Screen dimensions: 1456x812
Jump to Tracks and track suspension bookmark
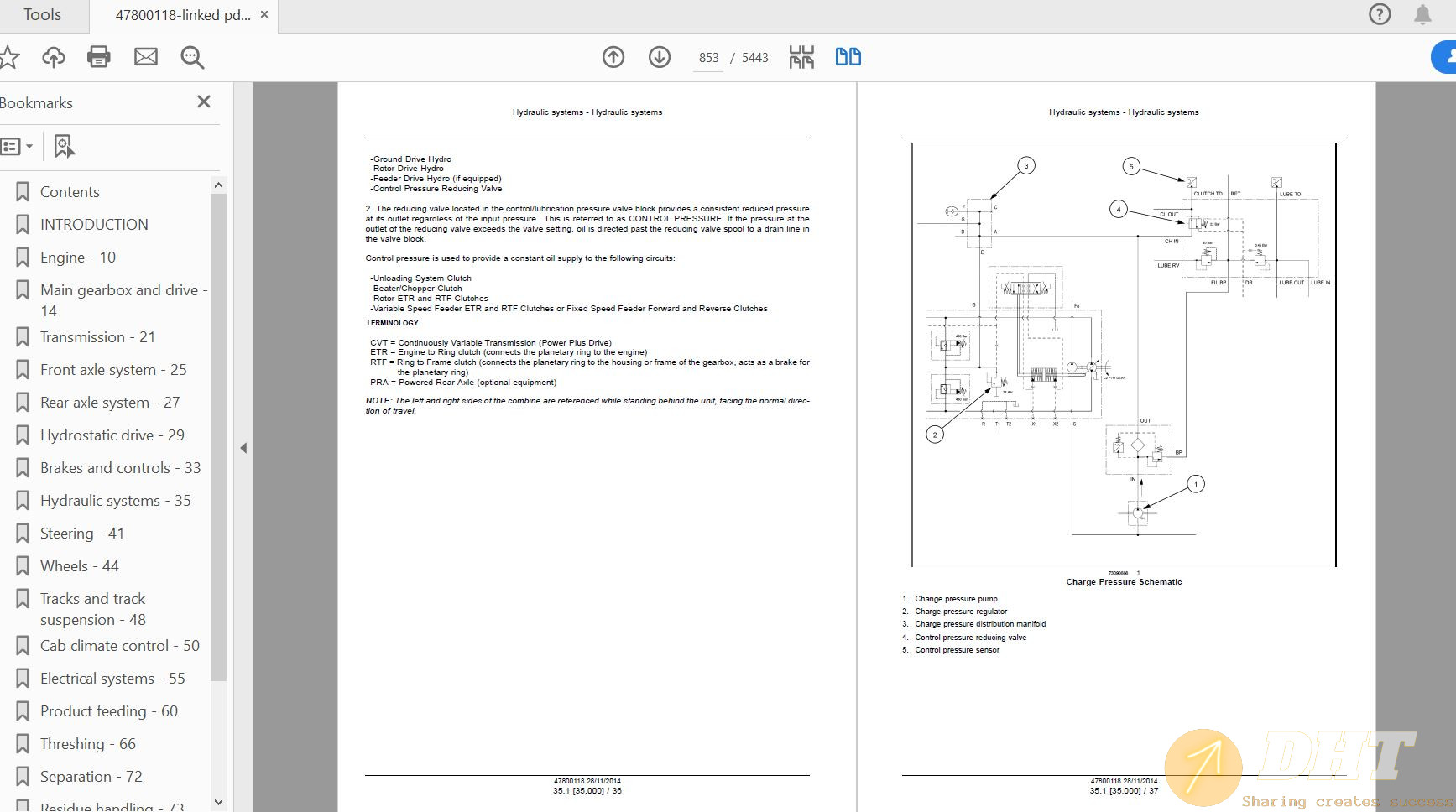(93, 609)
